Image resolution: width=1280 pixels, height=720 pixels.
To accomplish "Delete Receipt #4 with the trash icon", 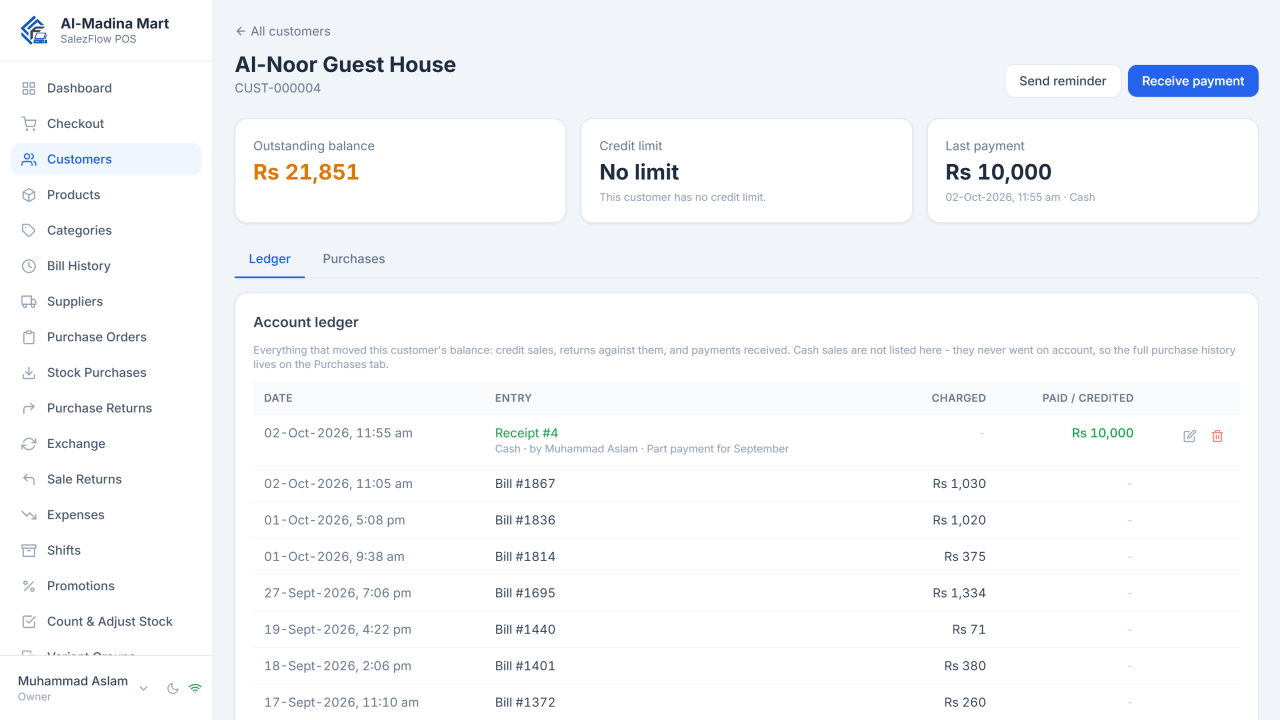I will coord(1217,436).
